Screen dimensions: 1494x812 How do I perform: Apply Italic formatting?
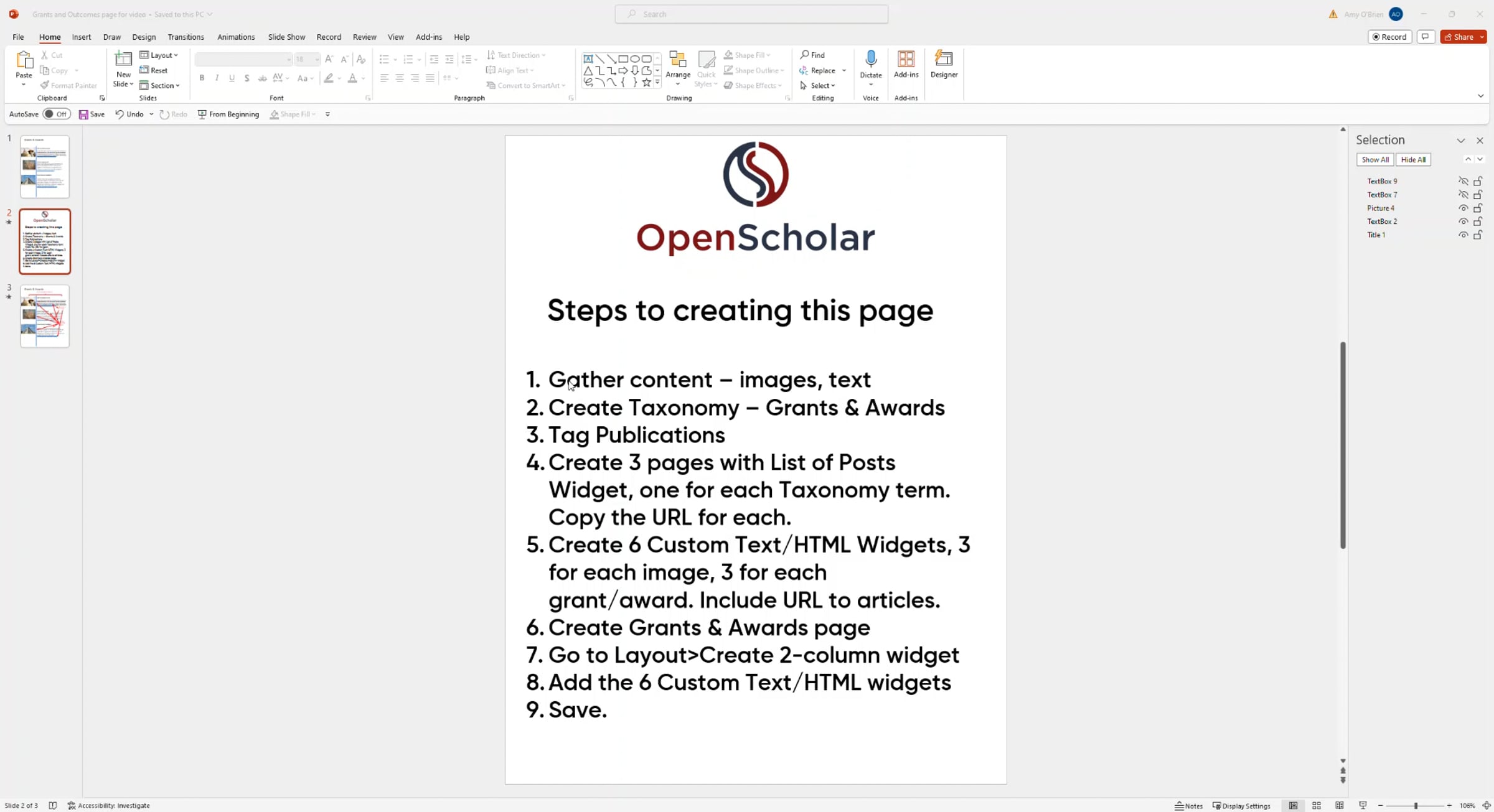tap(217, 78)
